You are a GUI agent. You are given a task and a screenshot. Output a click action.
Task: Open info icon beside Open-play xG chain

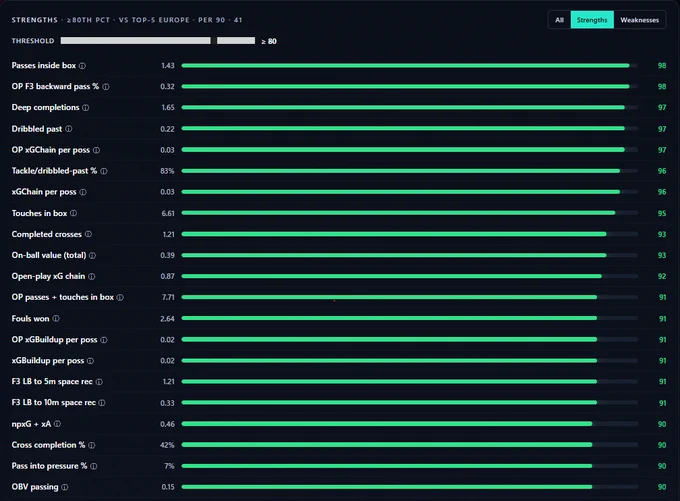pyautogui.click(x=92, y=276)
